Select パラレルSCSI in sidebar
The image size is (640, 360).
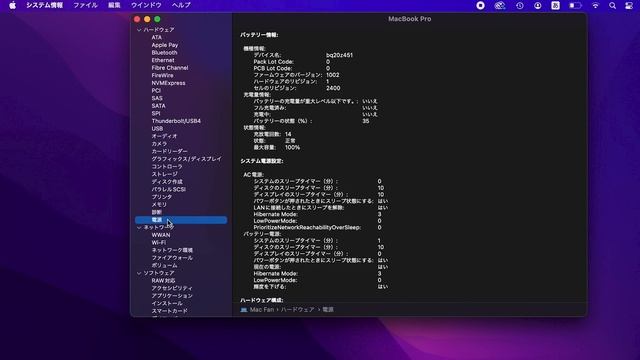[169, 189]
